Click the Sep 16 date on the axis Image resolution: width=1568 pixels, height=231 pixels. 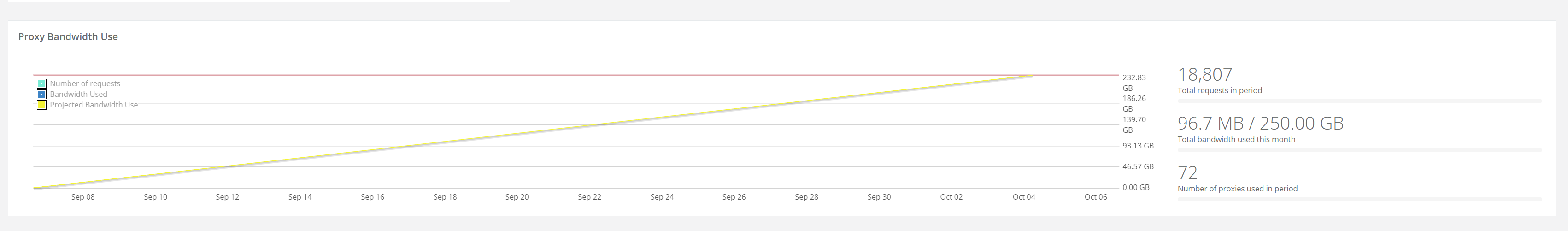[x=372, y=197]
